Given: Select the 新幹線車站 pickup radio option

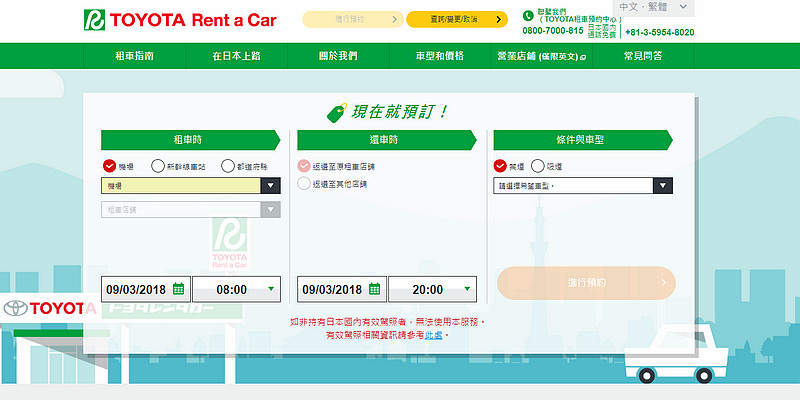Looking at the screenshot, I should (x=158, y=166).
